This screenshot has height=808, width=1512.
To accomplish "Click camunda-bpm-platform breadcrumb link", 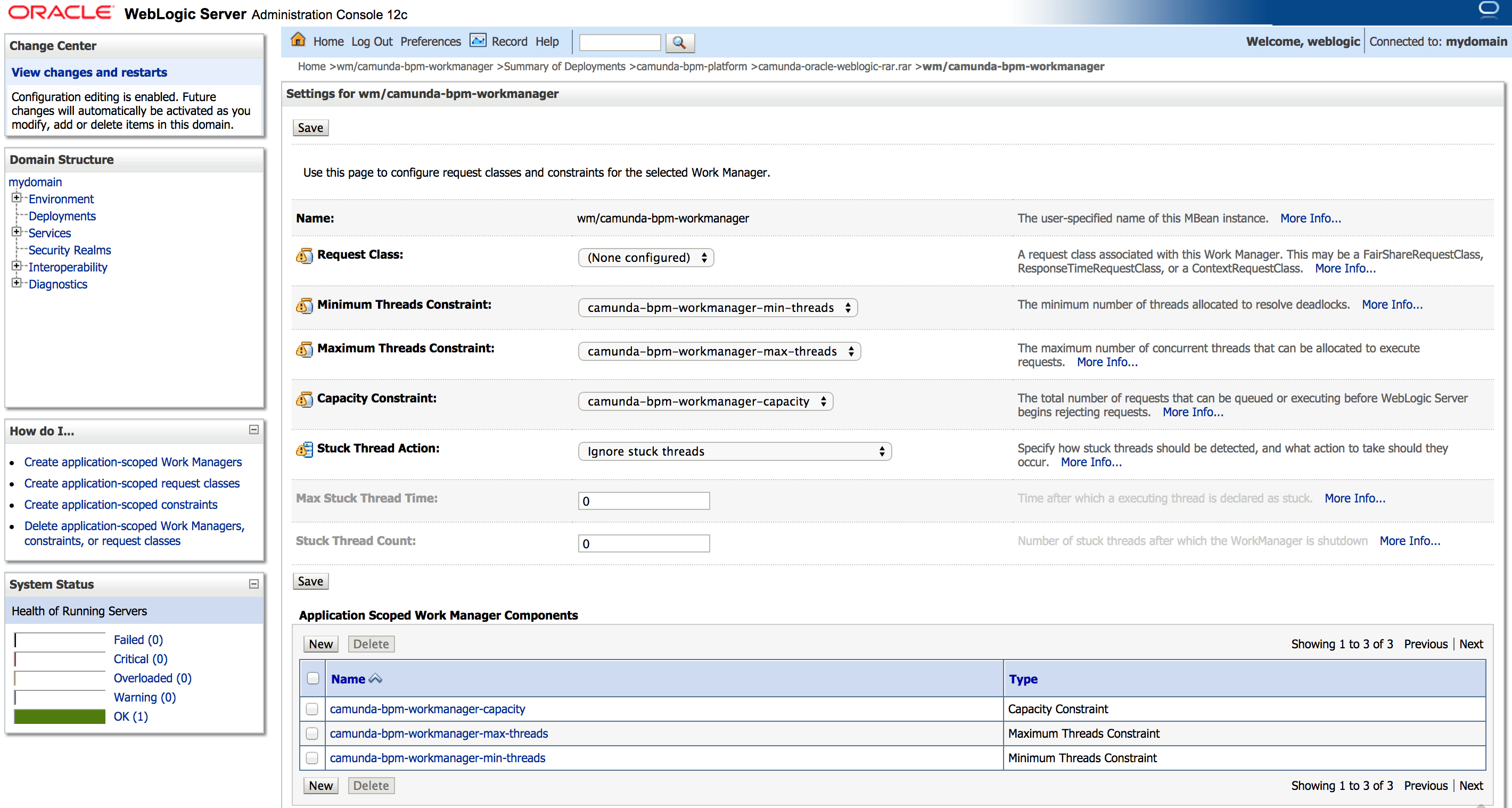I will point(692,67).
